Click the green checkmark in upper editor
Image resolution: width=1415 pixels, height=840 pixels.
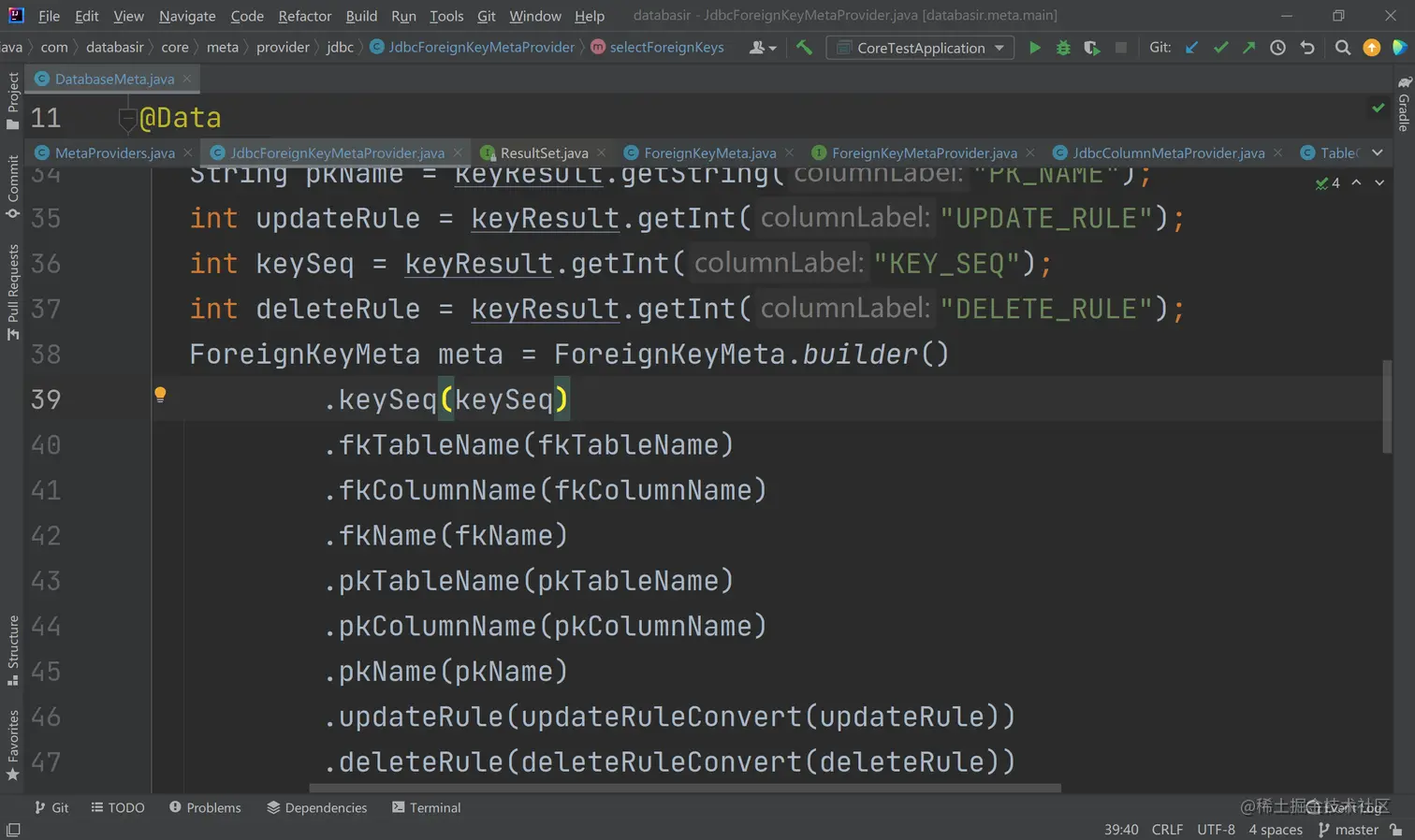(x=1379, y=109)
